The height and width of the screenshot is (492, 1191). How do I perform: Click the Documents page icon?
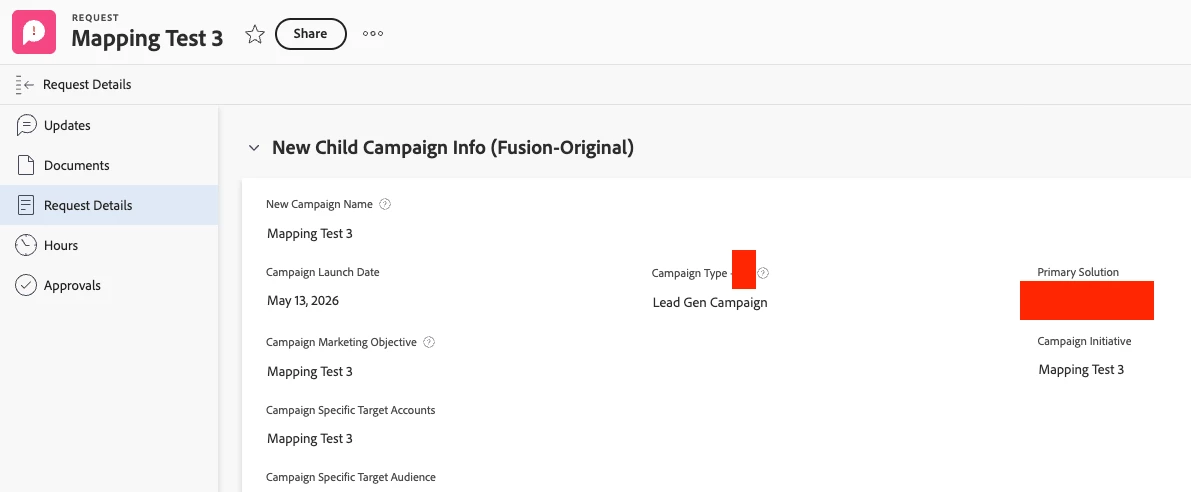coord(27,165)
